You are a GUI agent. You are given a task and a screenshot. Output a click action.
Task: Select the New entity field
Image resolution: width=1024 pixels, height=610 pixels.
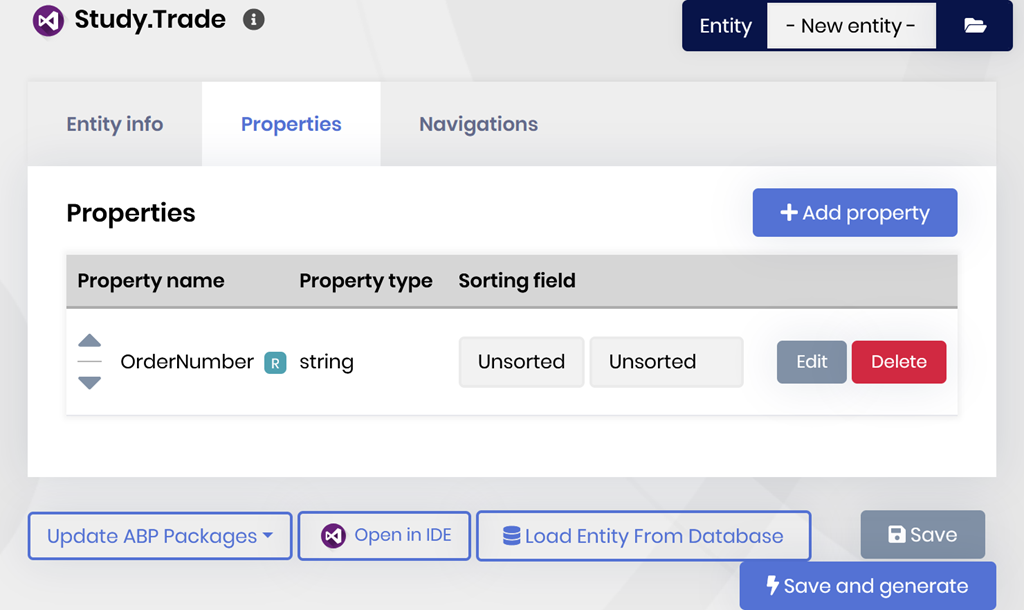coord(851,26)
